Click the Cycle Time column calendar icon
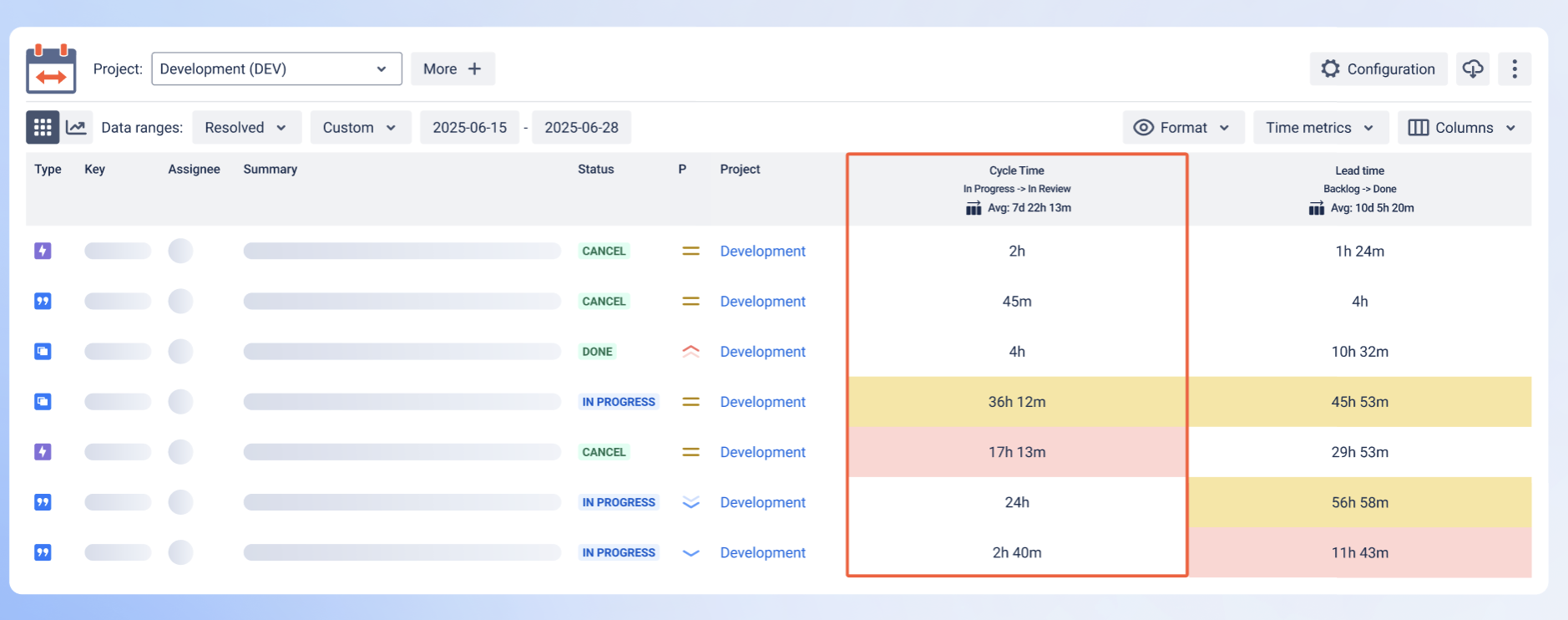 click(974, 208)
